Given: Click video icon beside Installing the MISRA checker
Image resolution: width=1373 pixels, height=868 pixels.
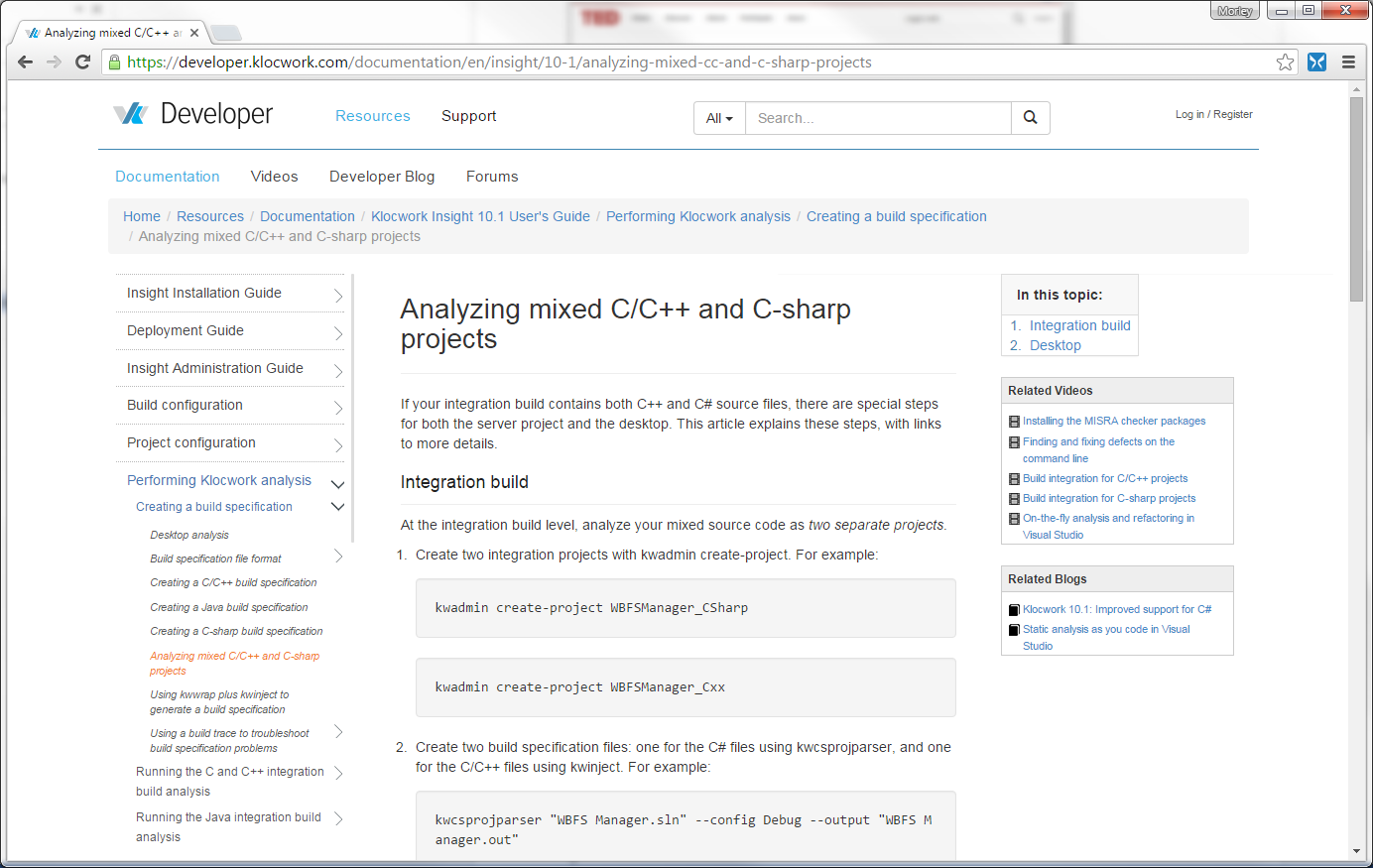Looking at the screenshot, I should coord(1014,422).
